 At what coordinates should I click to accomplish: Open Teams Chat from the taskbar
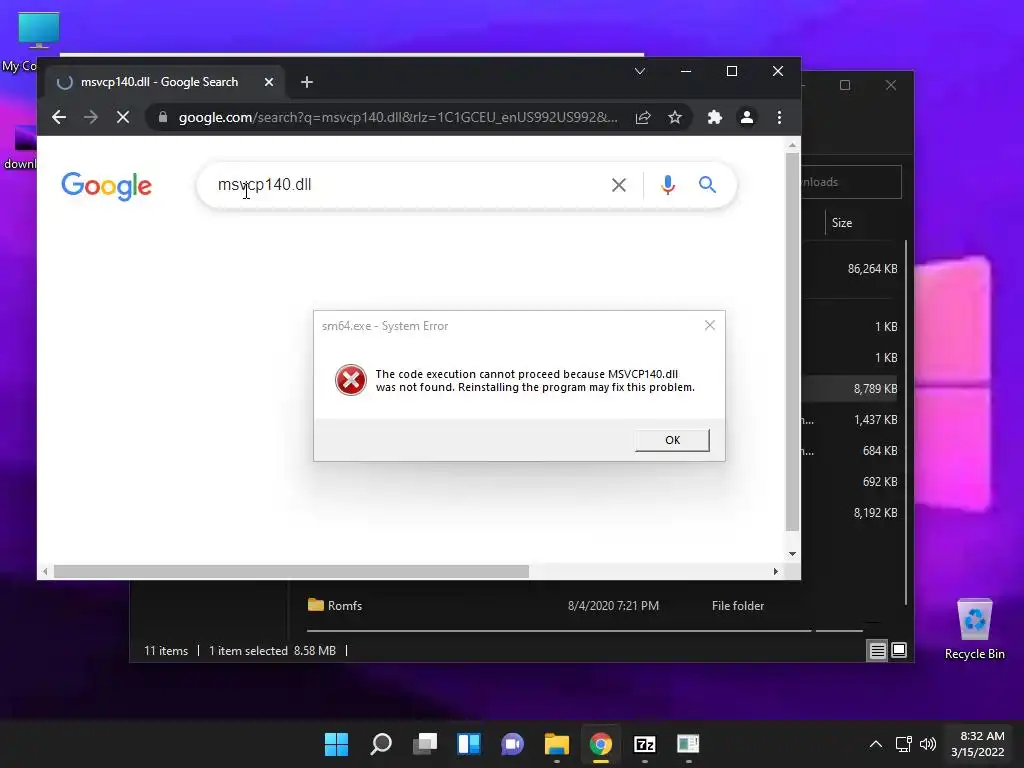(x=513, y=744)
